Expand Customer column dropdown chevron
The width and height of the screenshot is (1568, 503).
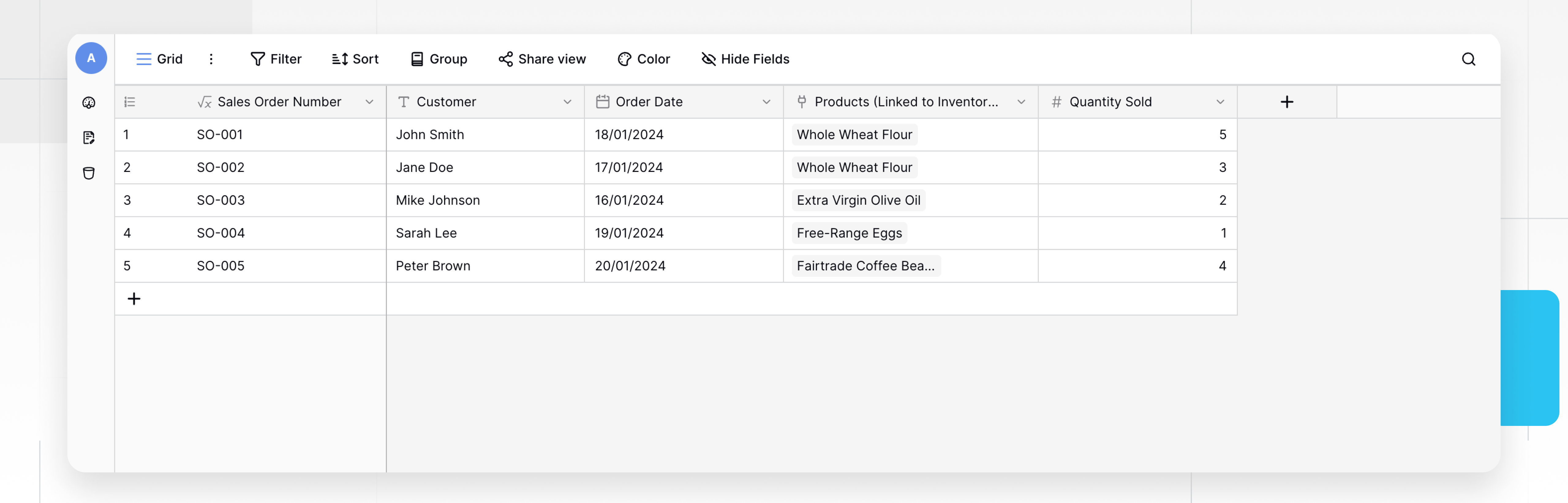tap(567, 102)
